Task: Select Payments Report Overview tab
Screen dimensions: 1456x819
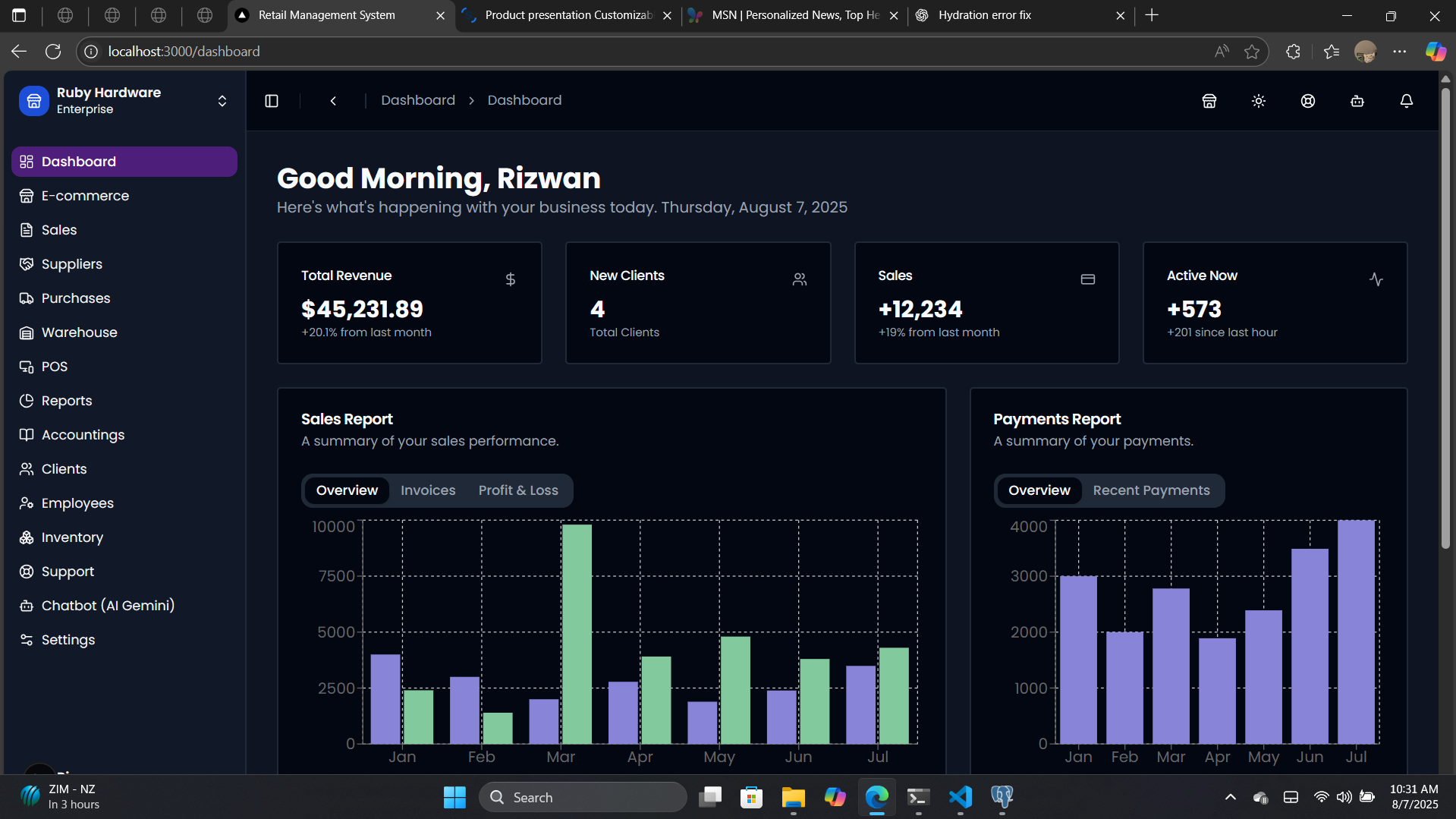Action: (1039, 490)
